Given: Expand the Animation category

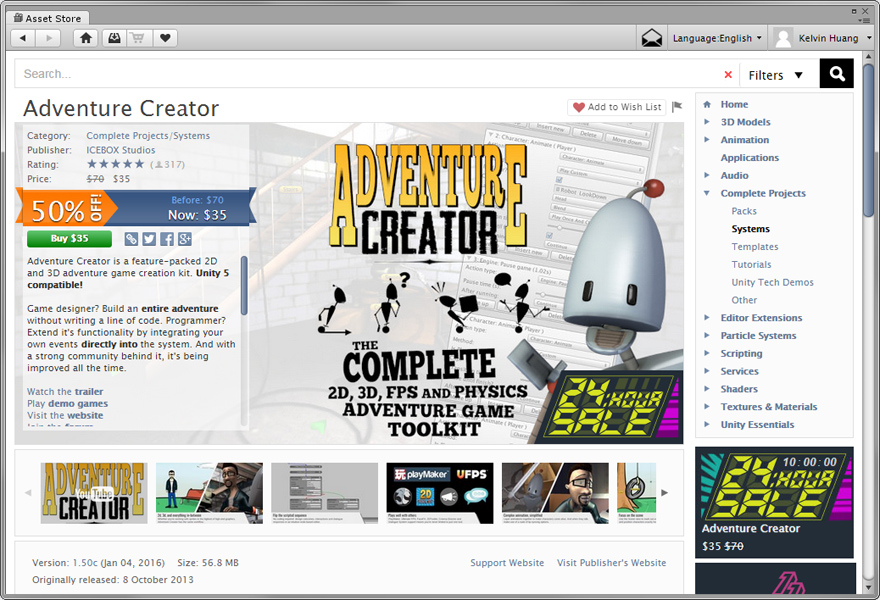Looking at the screenshot, I should pos(707,140).
